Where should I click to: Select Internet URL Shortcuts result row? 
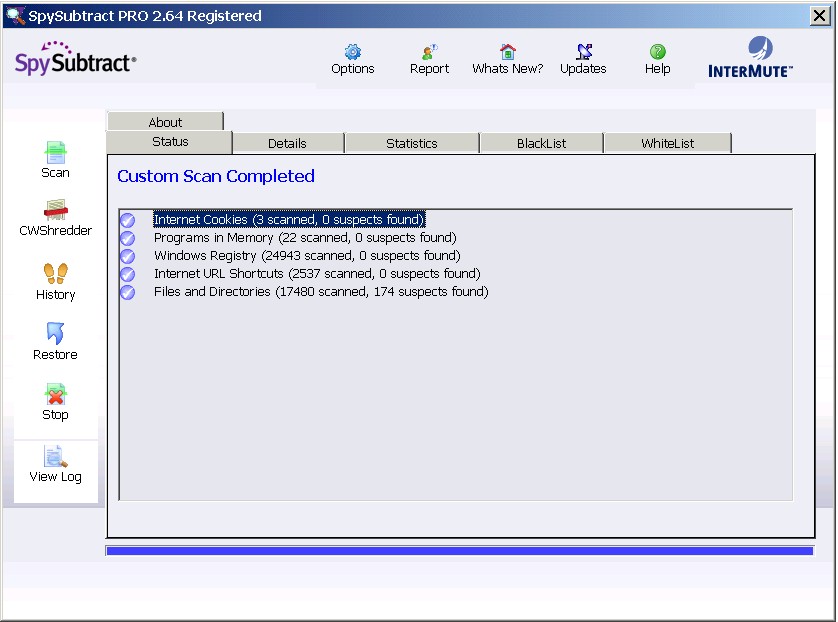tap(317, 274)
